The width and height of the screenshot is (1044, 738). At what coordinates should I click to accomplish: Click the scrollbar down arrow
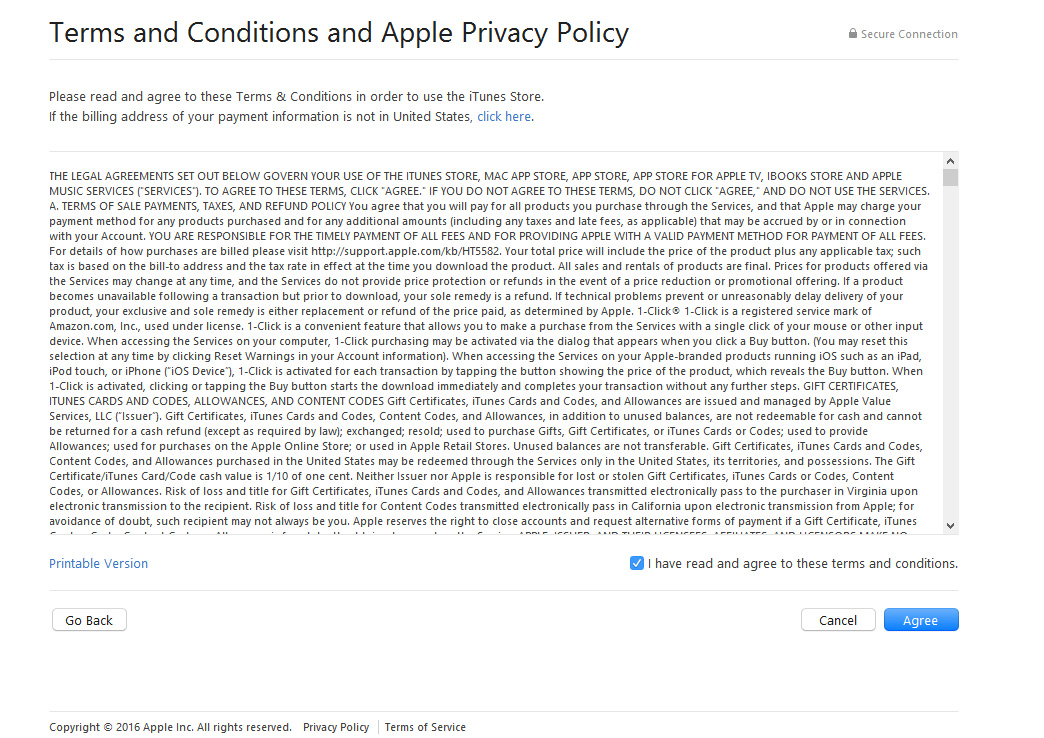click(950, 526)
